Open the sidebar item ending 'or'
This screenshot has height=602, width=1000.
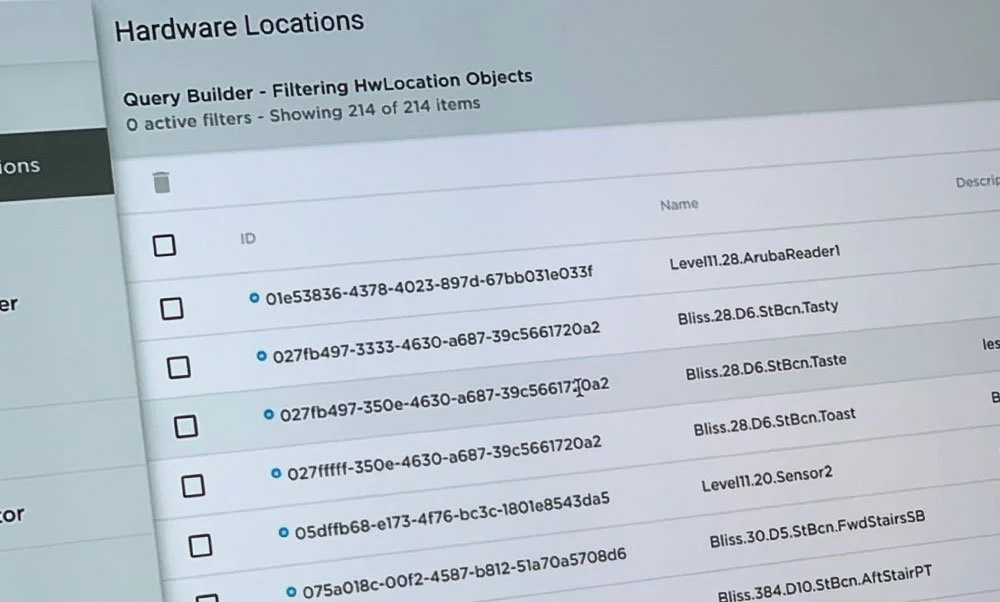tap(12, 514)
